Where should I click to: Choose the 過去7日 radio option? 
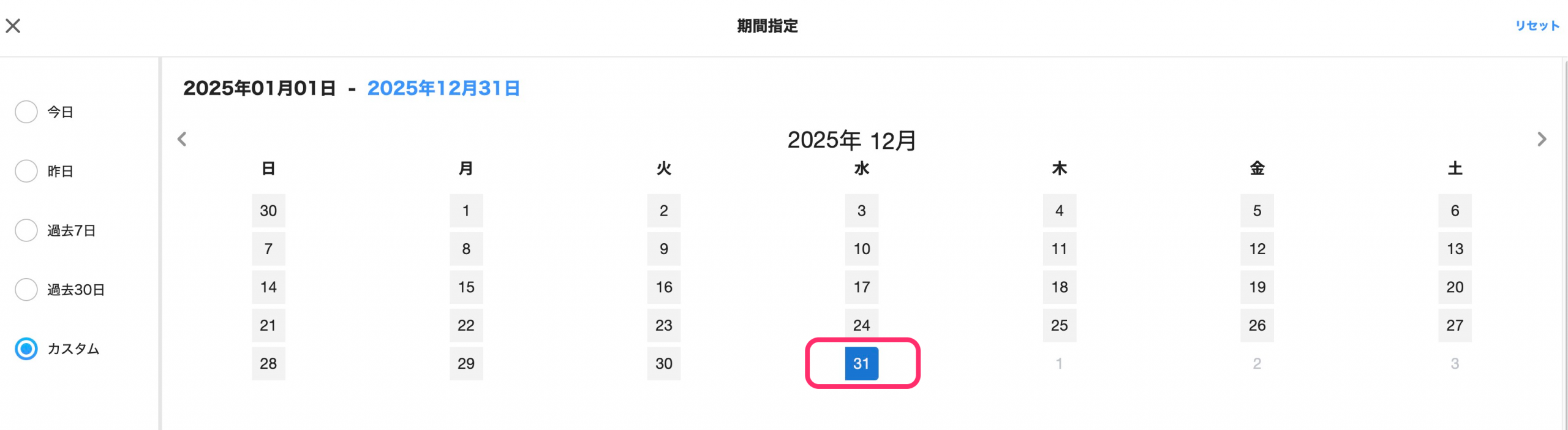(26, 230)
